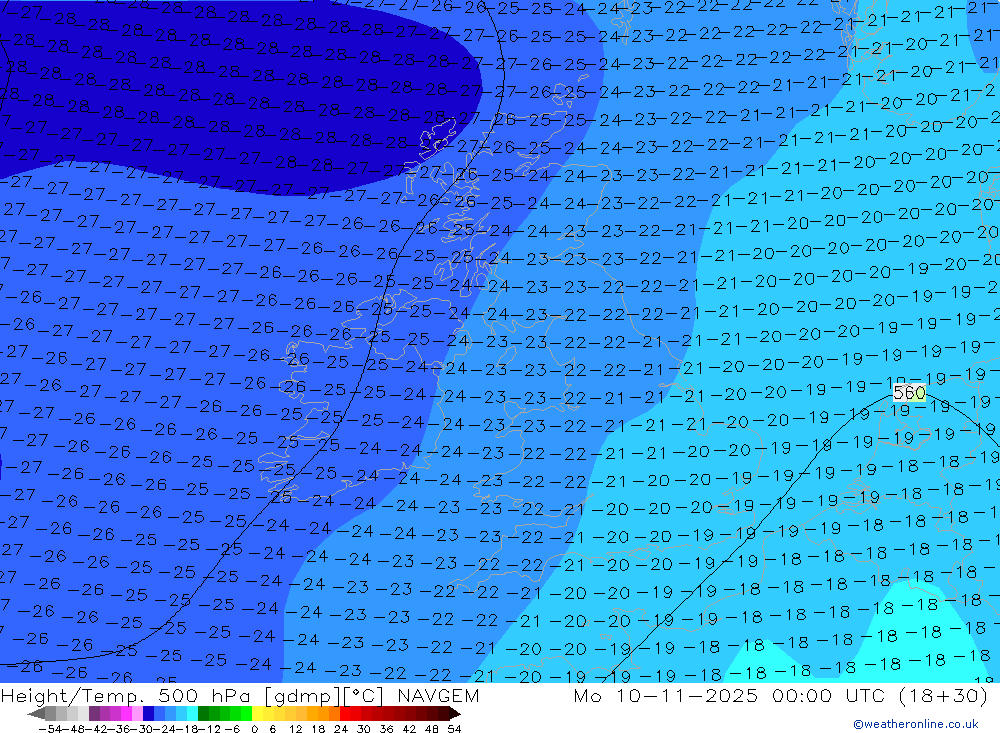Click the -54 label under the legend

pyautogui.click(x=50, y=729)
